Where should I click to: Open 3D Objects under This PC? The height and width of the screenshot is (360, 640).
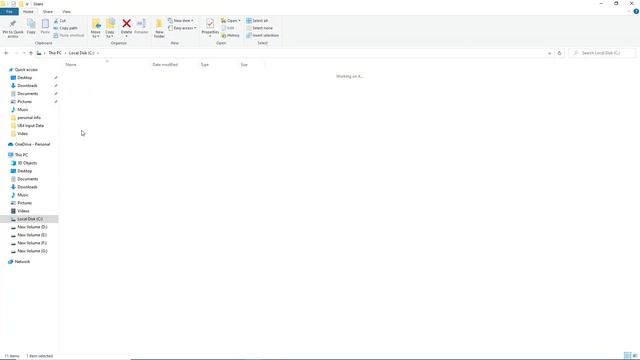pyautogui.click(x=27, y=163)
